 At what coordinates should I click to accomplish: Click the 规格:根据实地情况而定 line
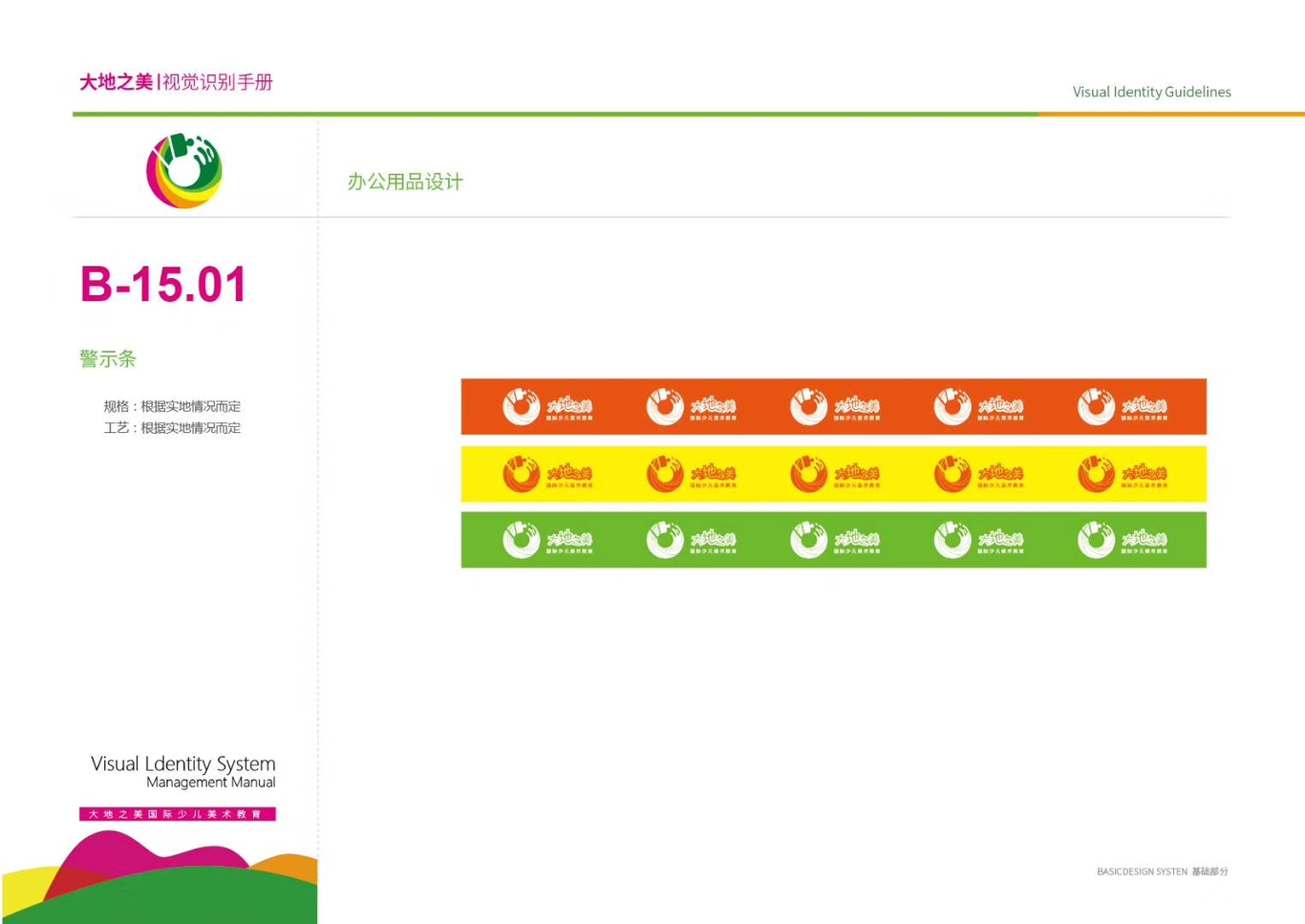(x=172, y=406)
